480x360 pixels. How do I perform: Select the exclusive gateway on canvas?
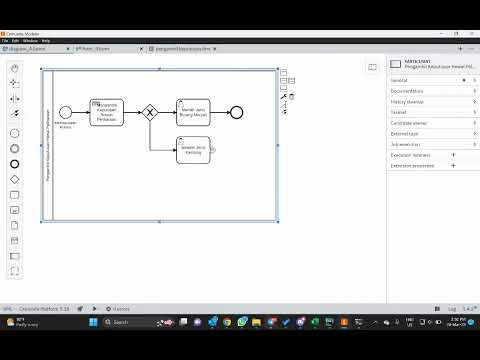pyautogui.click(x=150, y=113)
